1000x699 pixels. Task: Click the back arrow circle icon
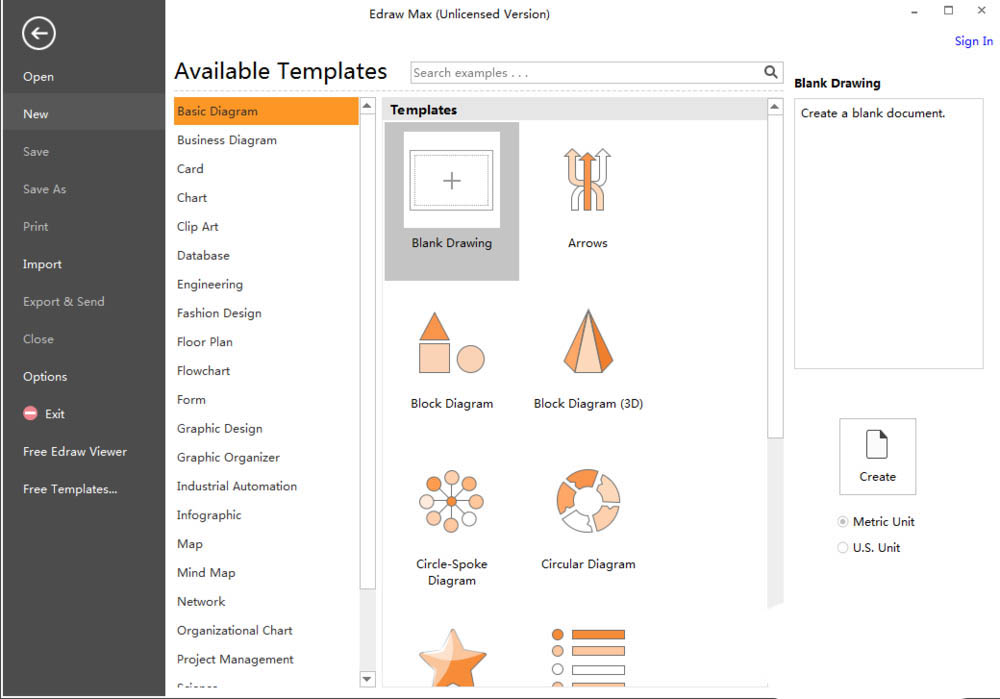pos(38,34)
